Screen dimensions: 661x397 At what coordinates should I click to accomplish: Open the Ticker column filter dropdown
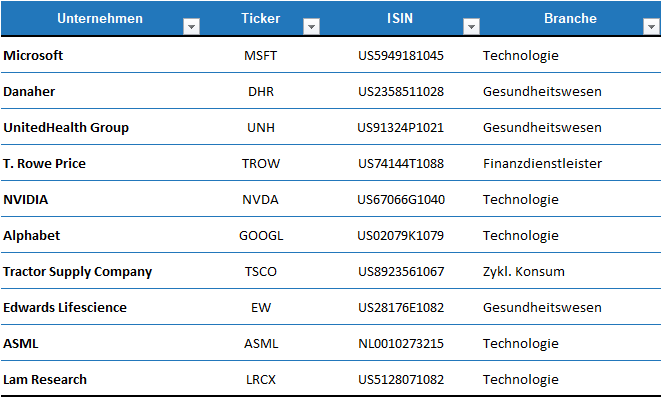pos(311,27)
